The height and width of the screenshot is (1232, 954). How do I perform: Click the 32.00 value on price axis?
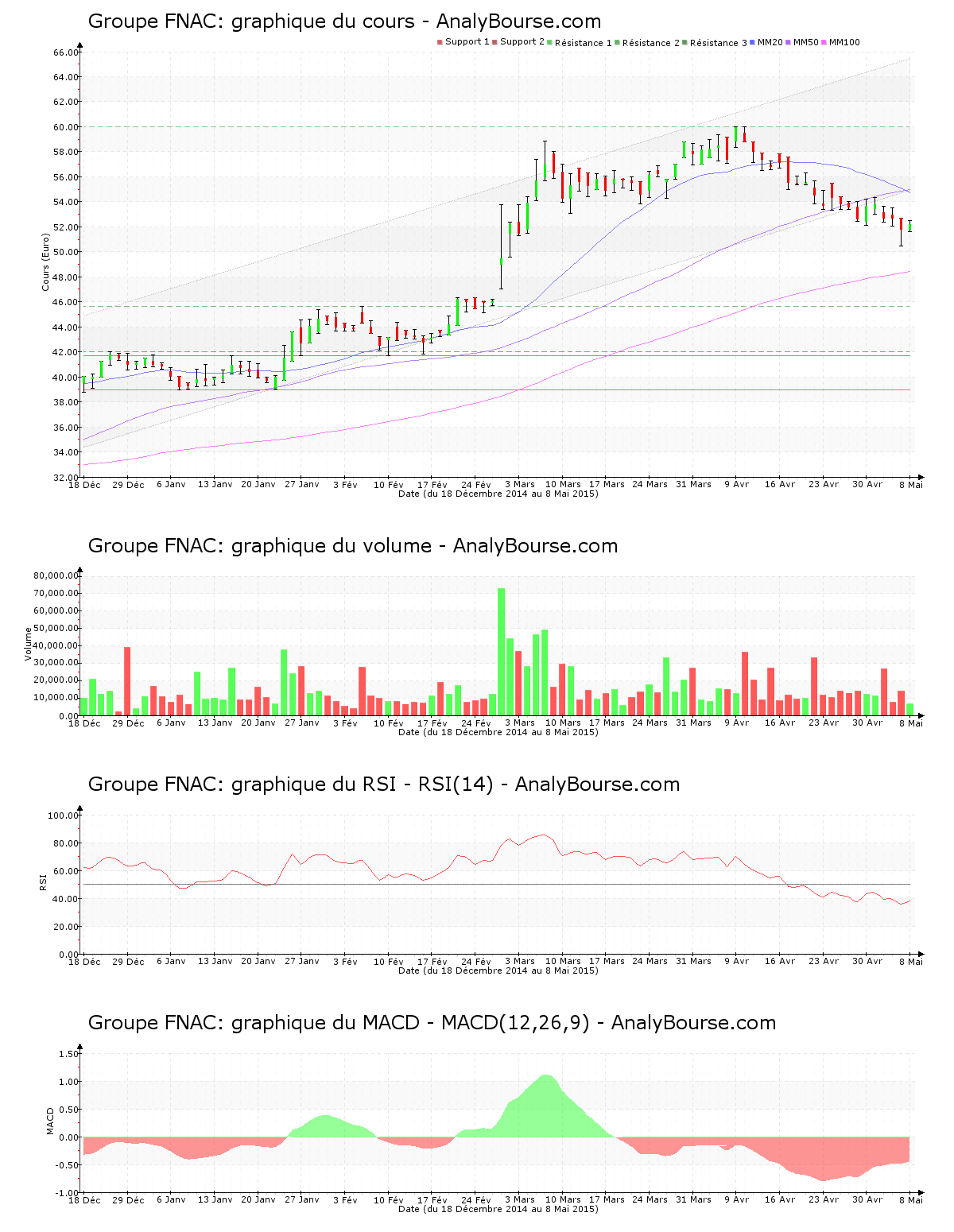click(x=66, y=478)
